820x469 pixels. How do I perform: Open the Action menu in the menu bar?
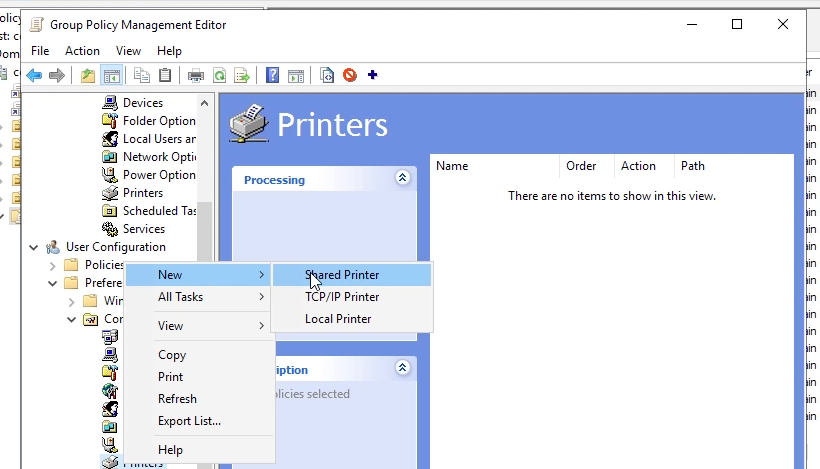point(82,51)
